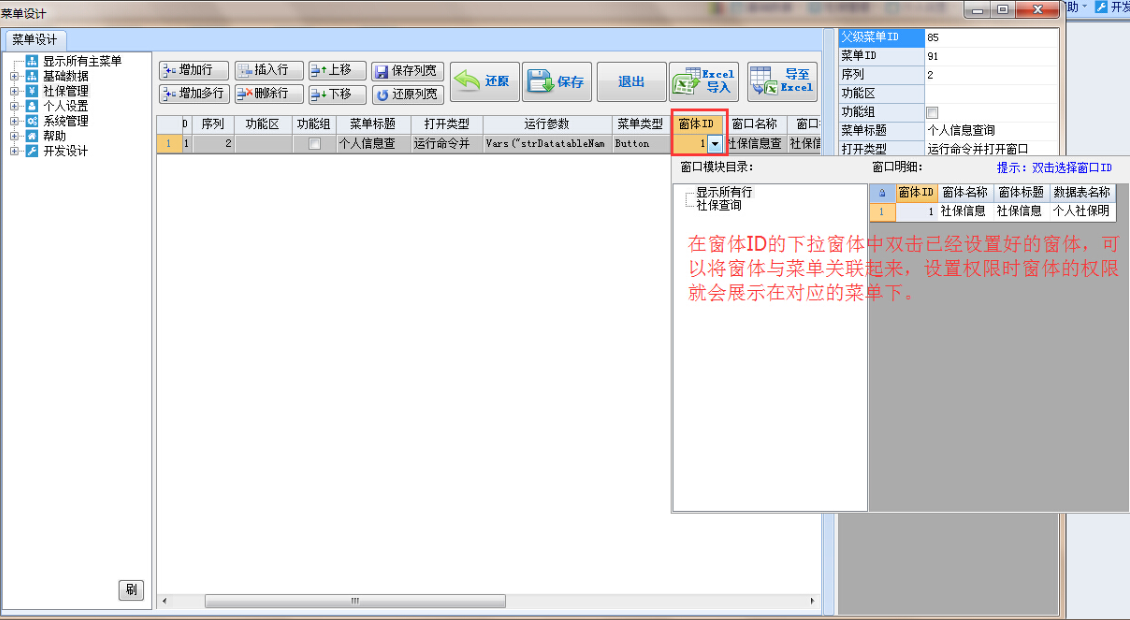Select 基础数据 tree node
This screenshot has width=1130, height=620.
(x=66, y=76)
